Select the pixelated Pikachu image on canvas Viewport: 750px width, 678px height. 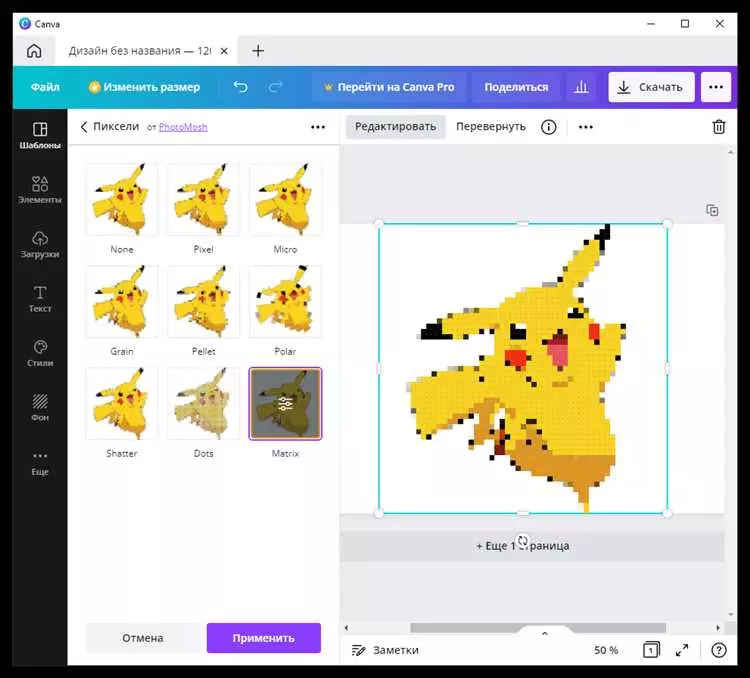(523, 368)
